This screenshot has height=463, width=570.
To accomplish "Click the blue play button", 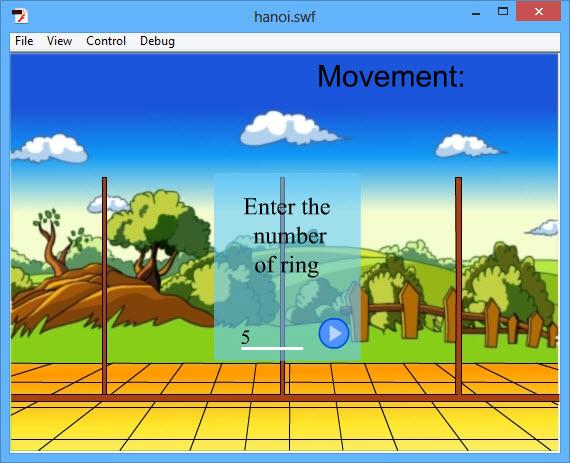I will click(x=334, y=333).
